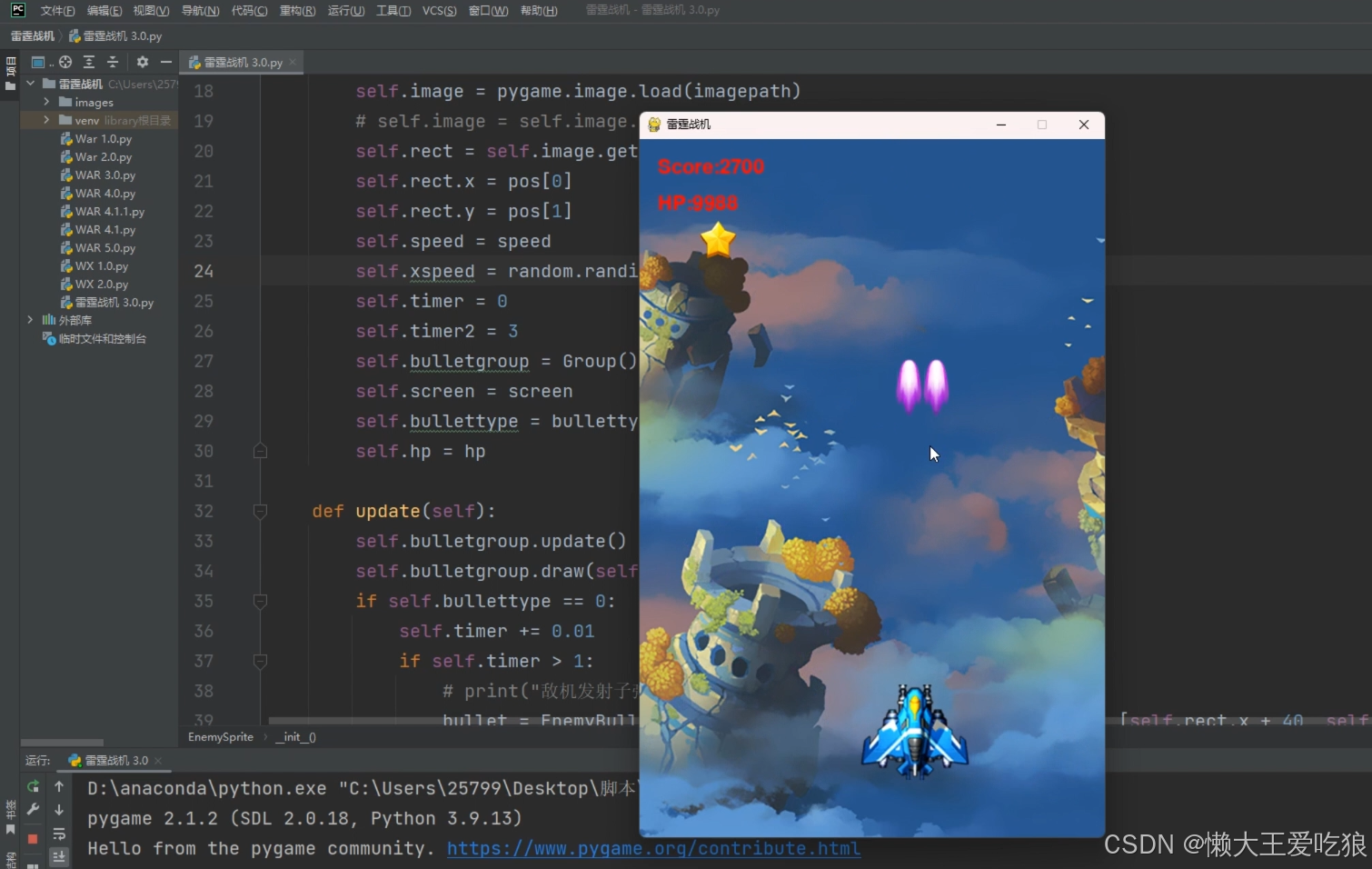Open the 导航(N) menu
This screenshot has width=1372, height=869.
tap(200, 11)
